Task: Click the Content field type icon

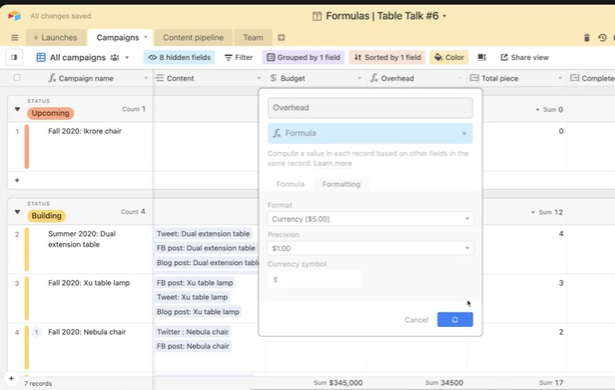Action: pos(160,78)
